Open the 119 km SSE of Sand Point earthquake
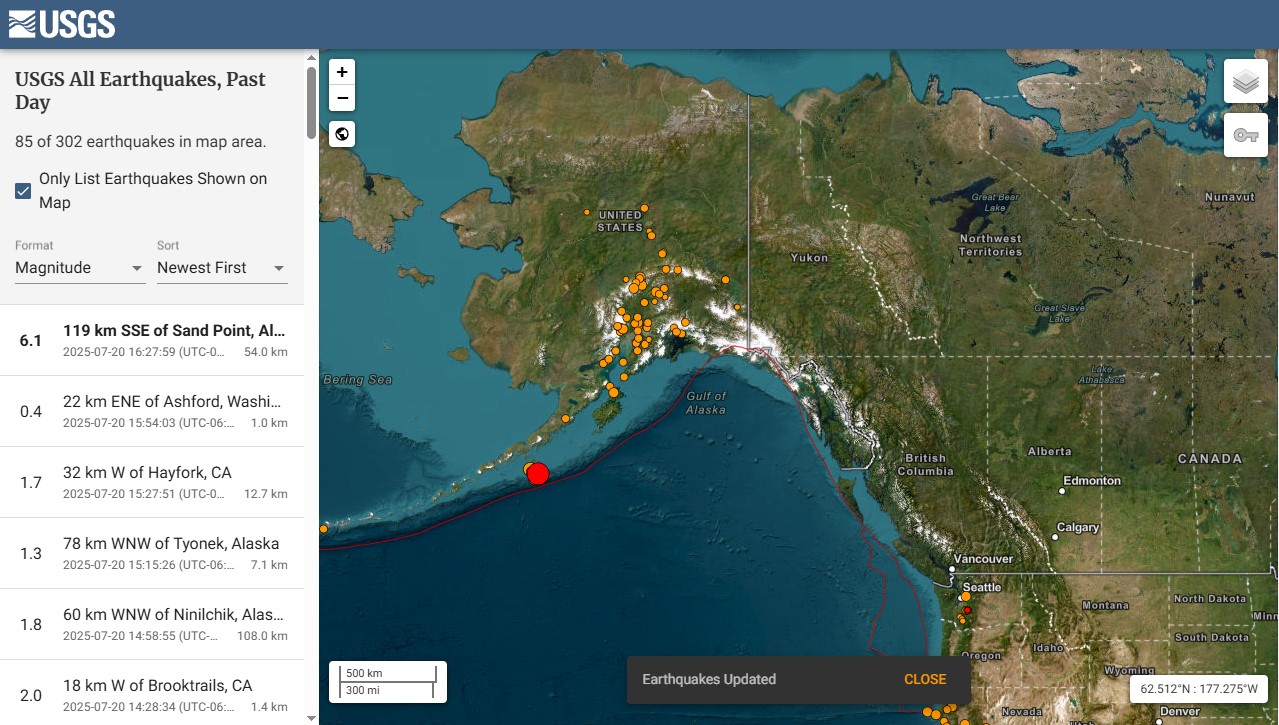The height and width of the screenshot is (725, 1279). (152, 340)
